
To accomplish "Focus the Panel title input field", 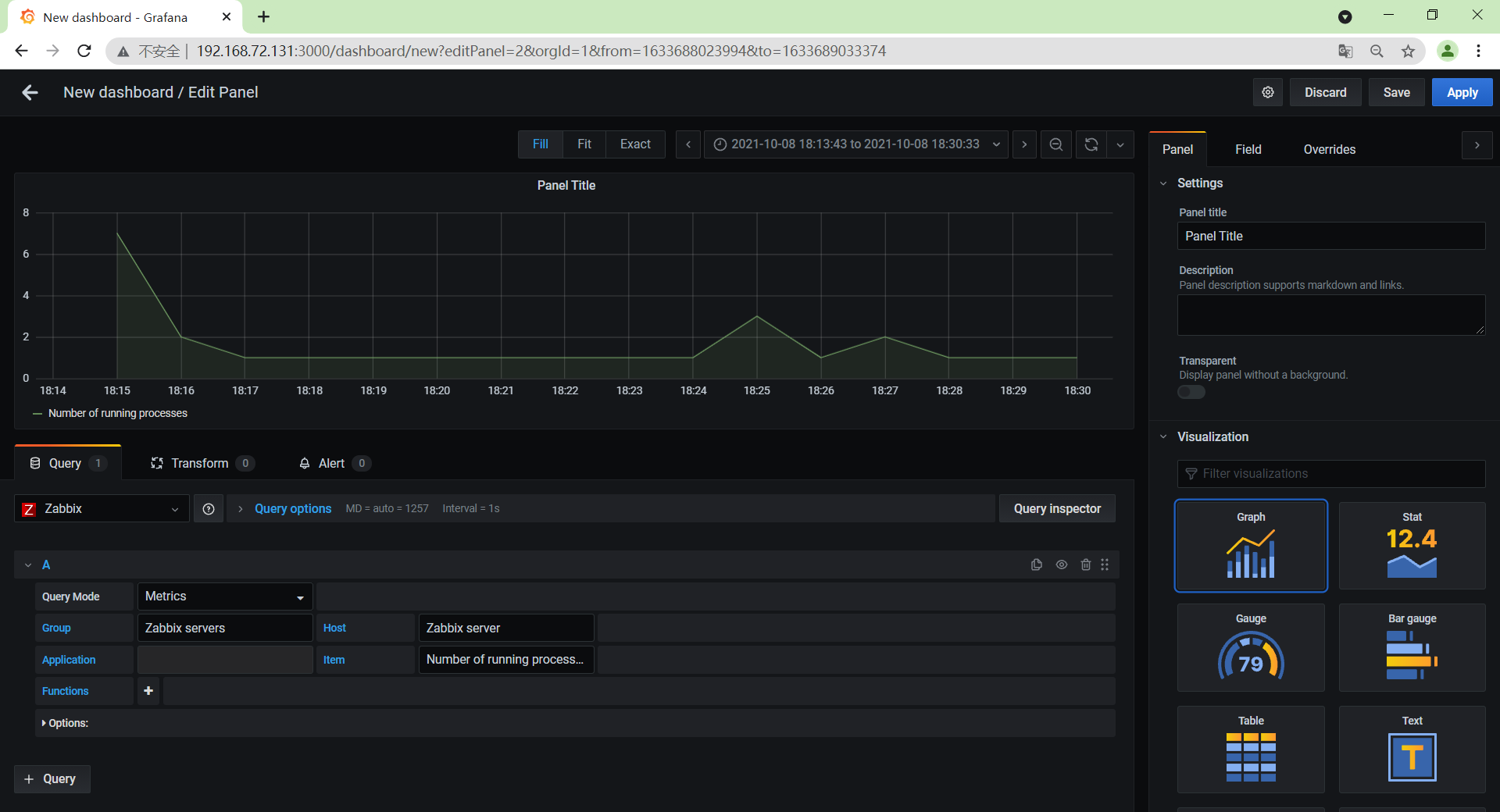I will point(1330,236).
